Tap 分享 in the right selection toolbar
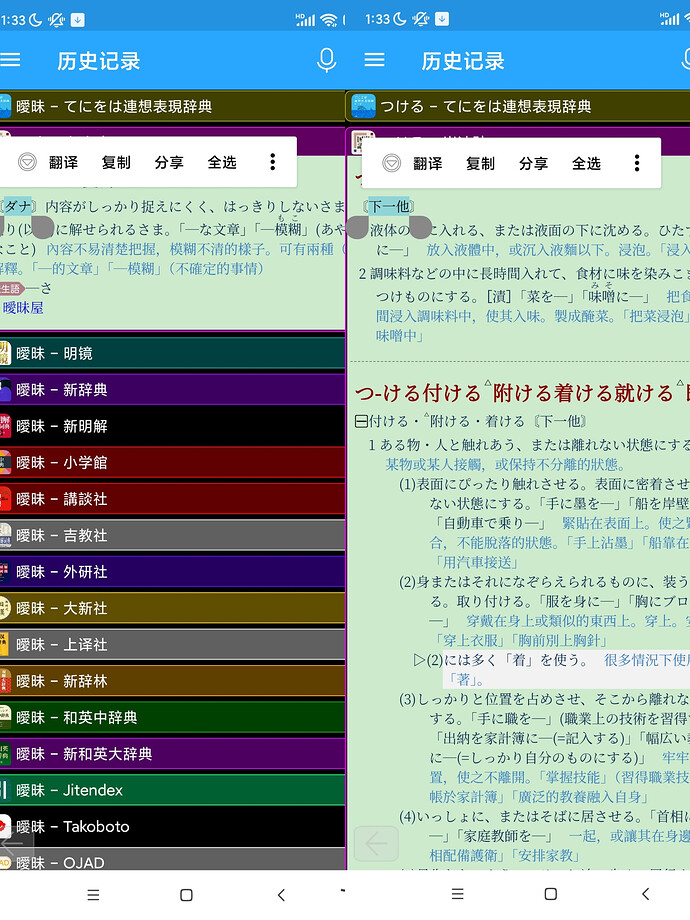This screenshot has width=690, height=920. click(533, 164)
